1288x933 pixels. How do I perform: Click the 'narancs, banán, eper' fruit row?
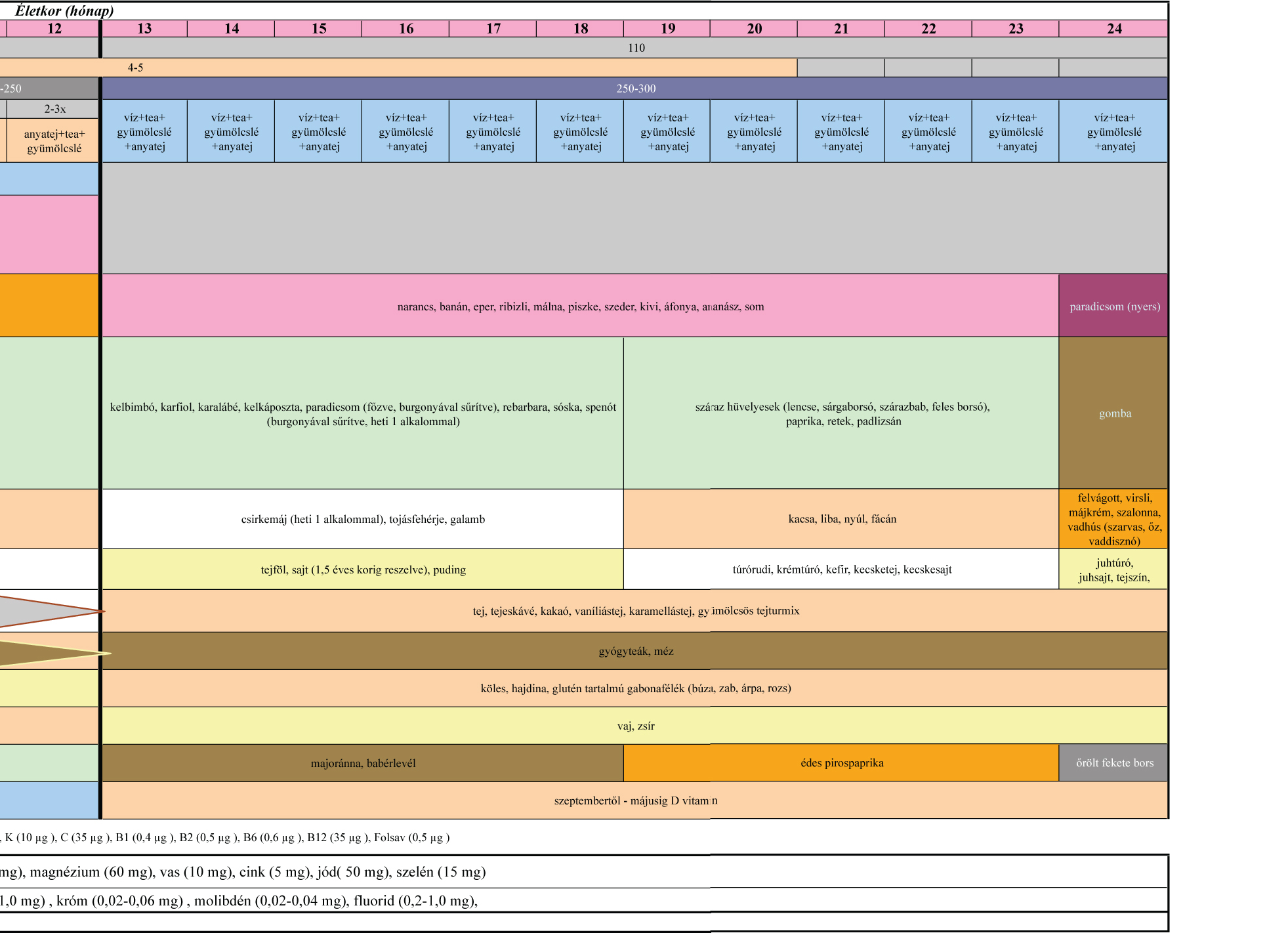(580, 306)
